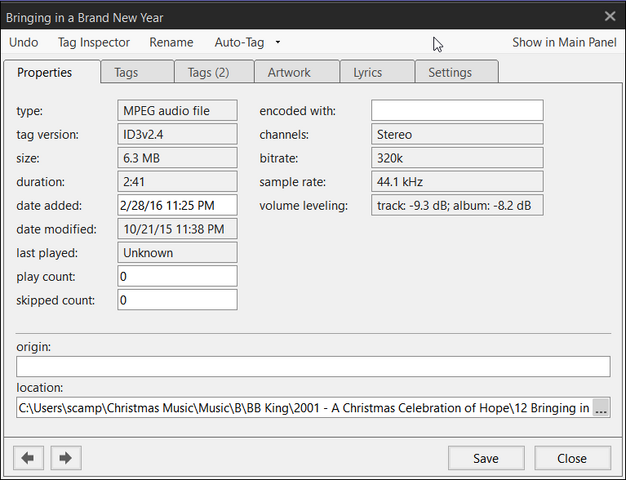This screenshot has height=480, width=626.
Task: Click Rename in the toolbar
Action: click(171, 42)
